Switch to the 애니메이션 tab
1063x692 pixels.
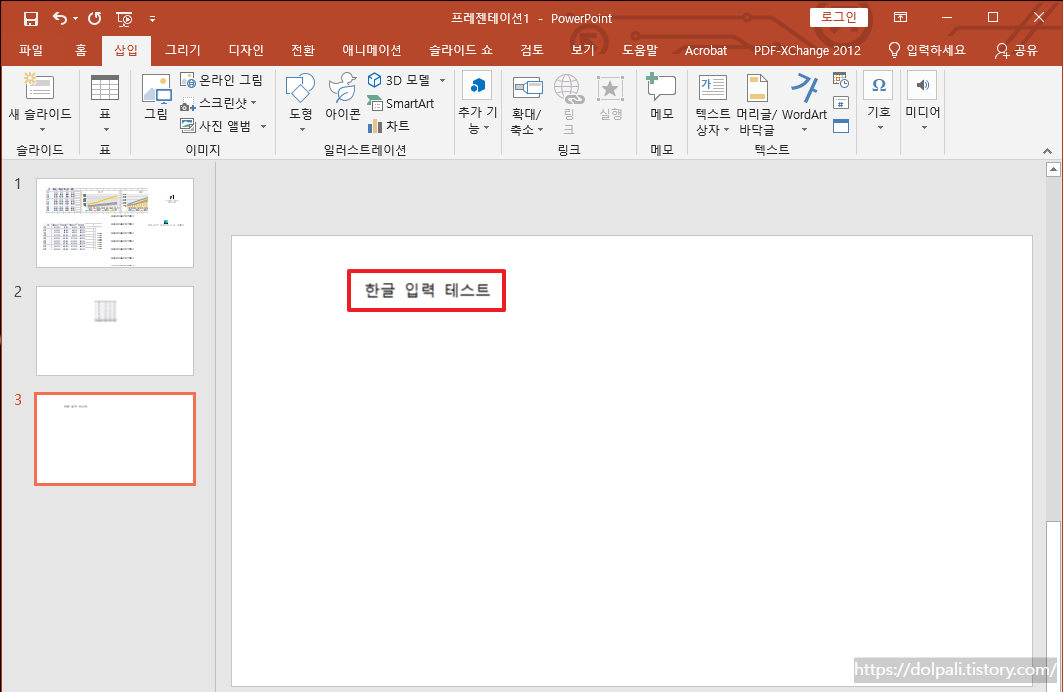pos(372,50)
